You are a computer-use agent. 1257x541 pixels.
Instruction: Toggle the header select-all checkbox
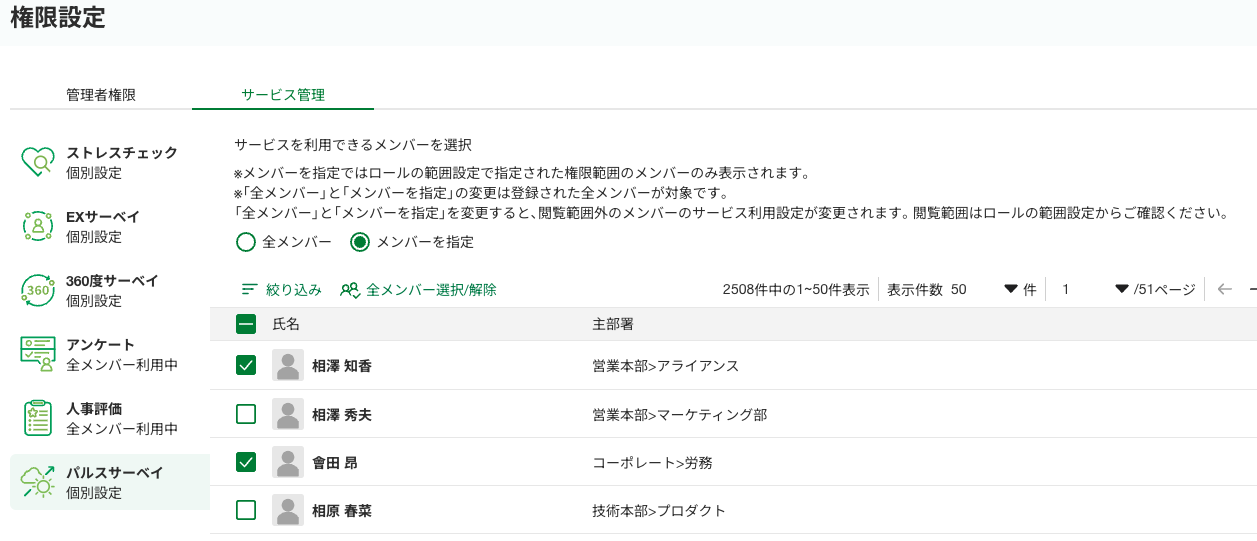(246, 324)
